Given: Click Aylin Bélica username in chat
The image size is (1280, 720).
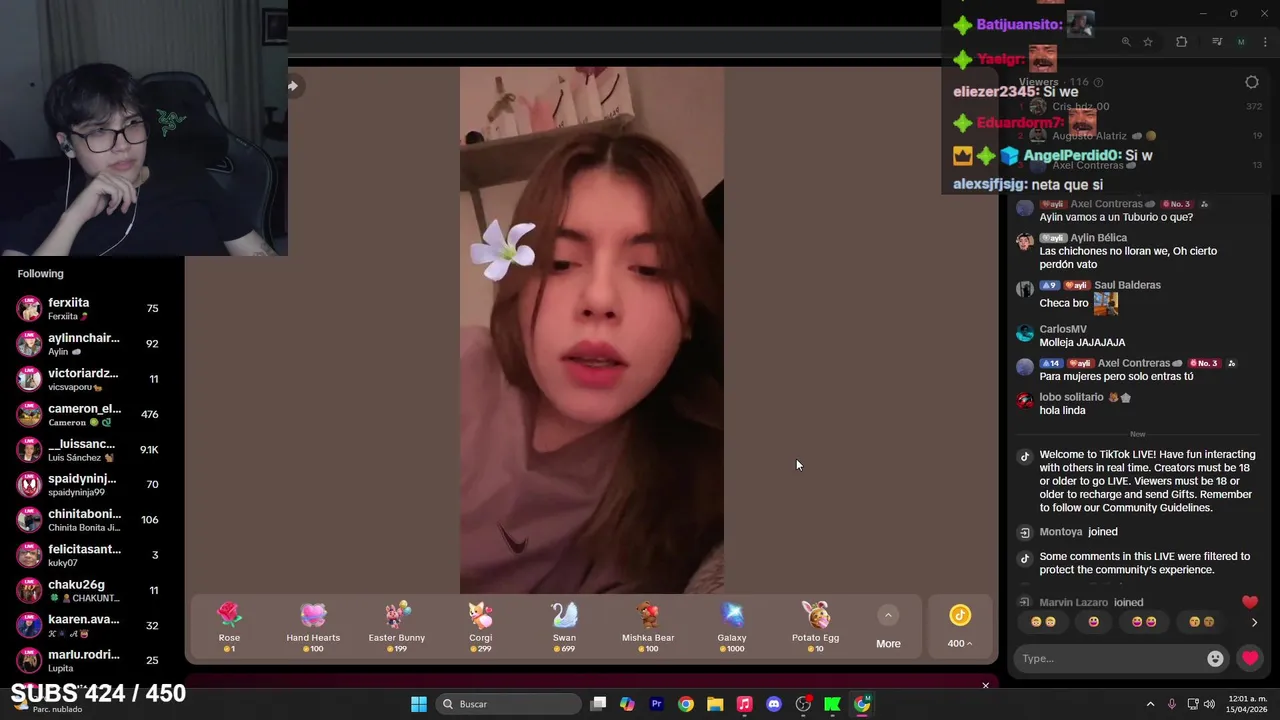Looking at the screenshot, I should click(1098, 238).
